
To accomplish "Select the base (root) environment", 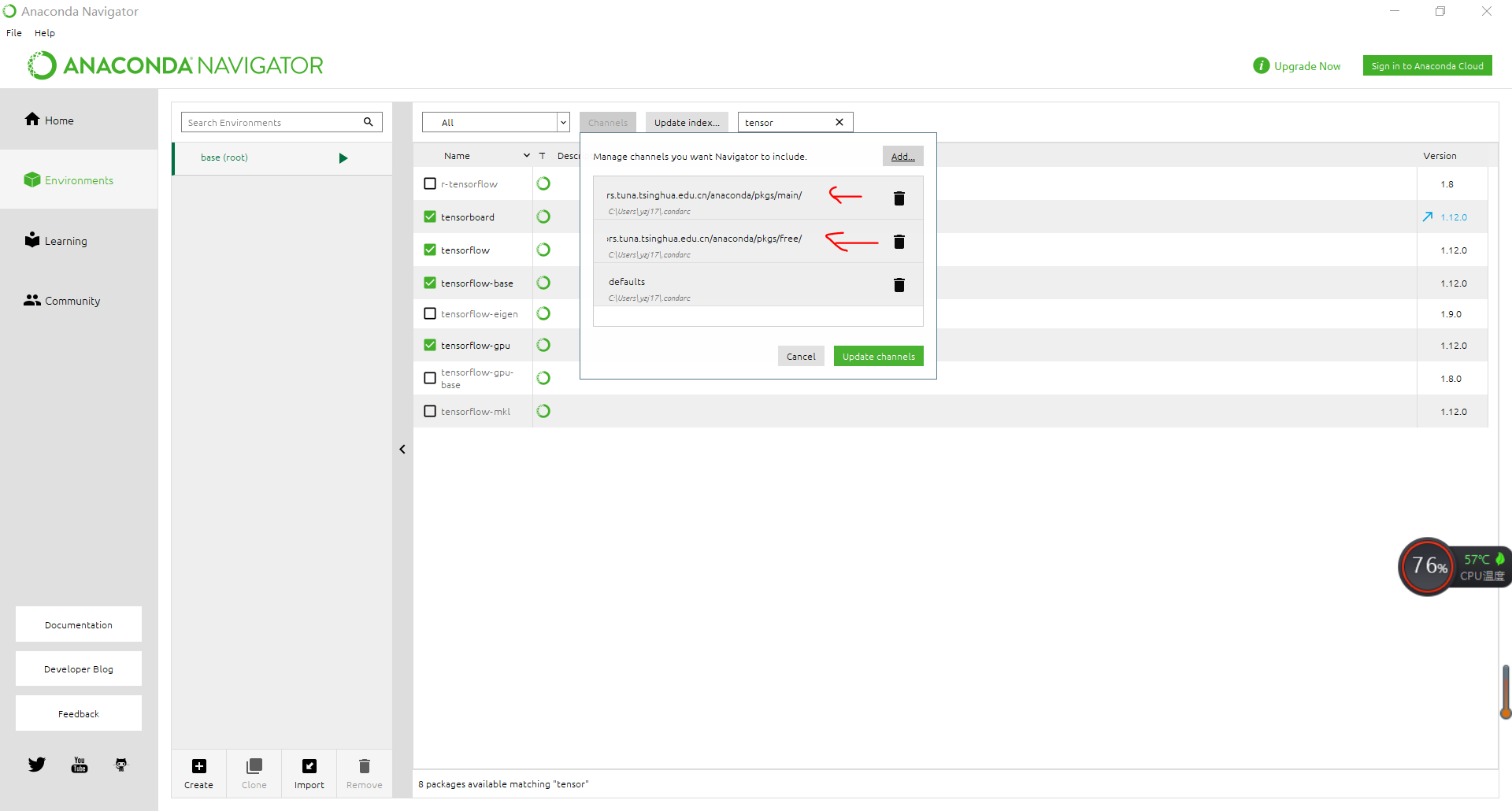I will pyautogui.click(x=282, y=158).
